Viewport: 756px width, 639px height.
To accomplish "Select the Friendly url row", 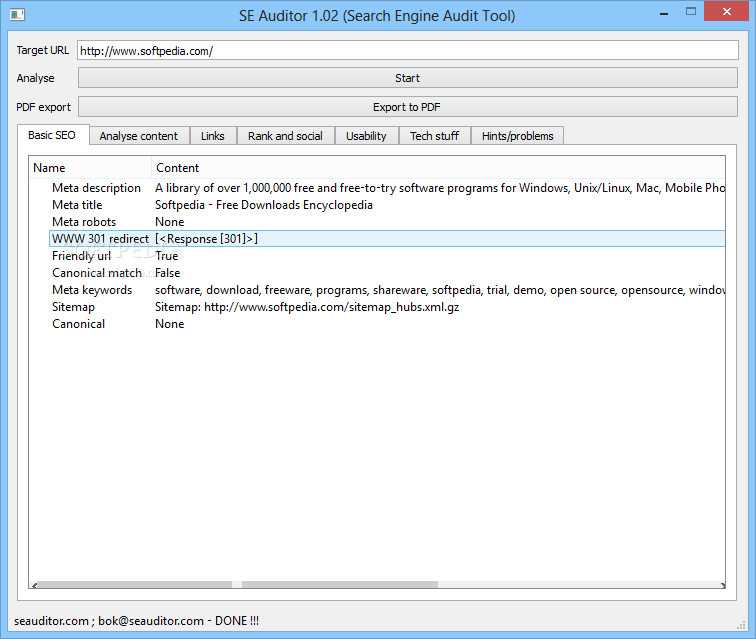I will coord(388,256).
